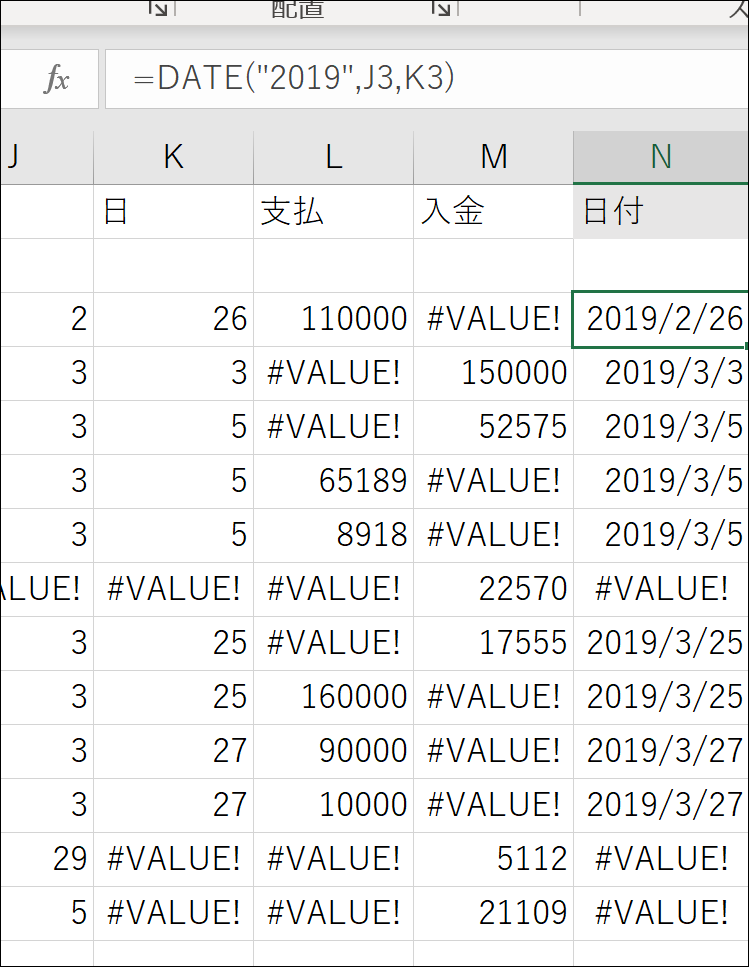Viewport: 749px width, 967px height.
Task: Select the column K cell with 3 in the 150000 row
Action: point(173,373)
